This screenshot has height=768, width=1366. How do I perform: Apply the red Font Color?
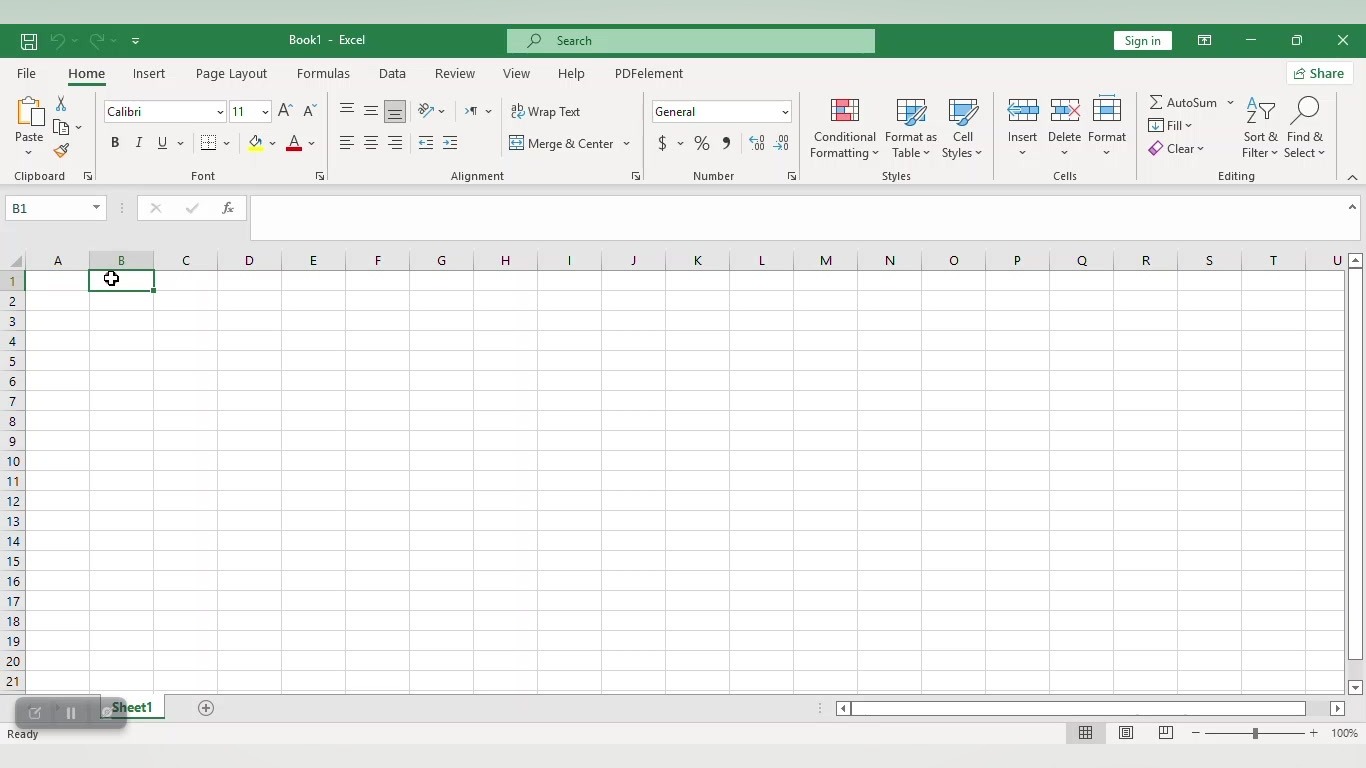point(294,143)
